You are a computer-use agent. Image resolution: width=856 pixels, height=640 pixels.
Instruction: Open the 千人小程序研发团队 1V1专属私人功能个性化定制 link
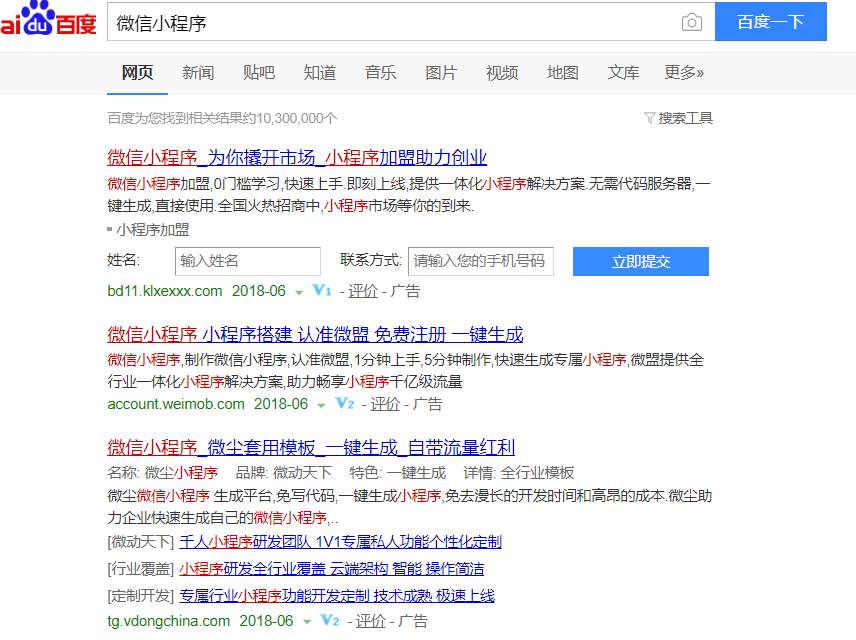[x=340, y=542]
